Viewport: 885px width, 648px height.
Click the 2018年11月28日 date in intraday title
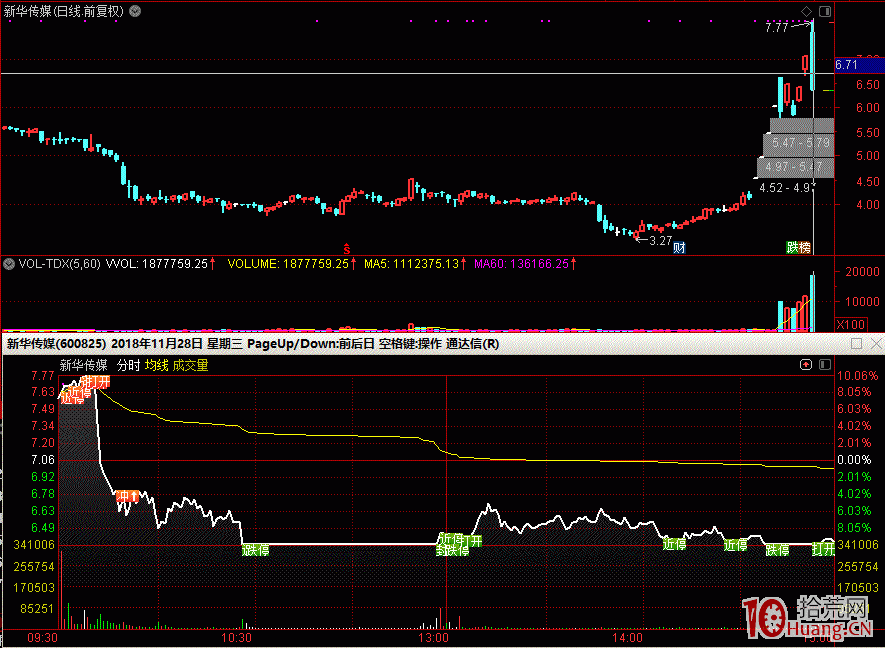coord(157,344)
